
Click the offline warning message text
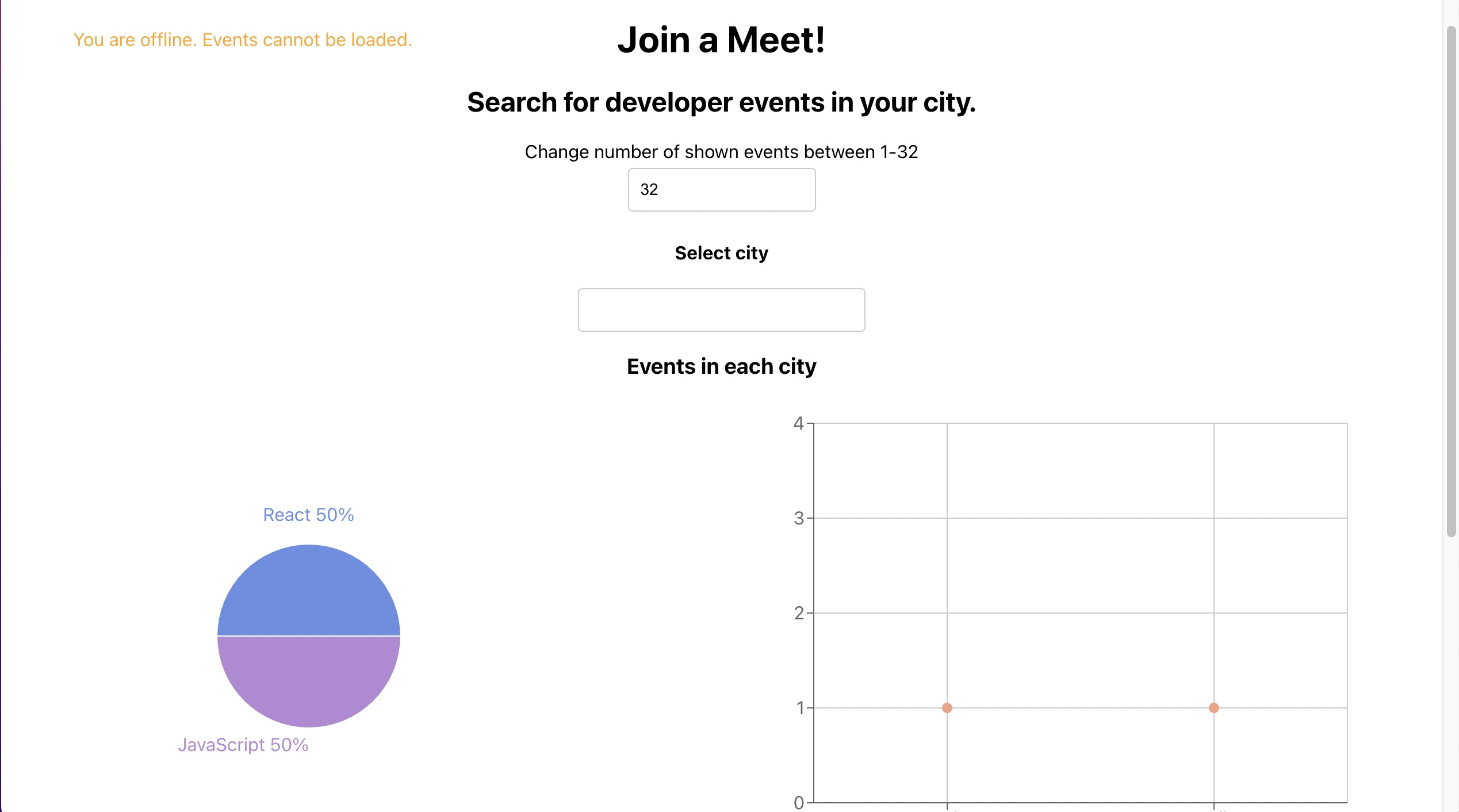coord(243,40)
